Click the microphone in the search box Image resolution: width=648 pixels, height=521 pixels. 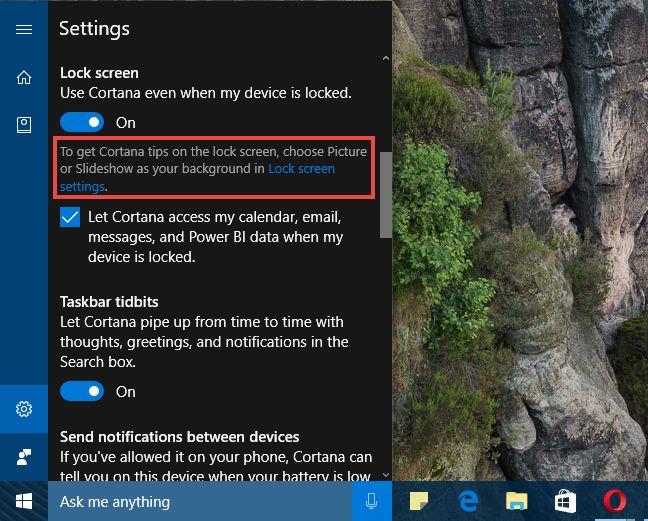372,501
